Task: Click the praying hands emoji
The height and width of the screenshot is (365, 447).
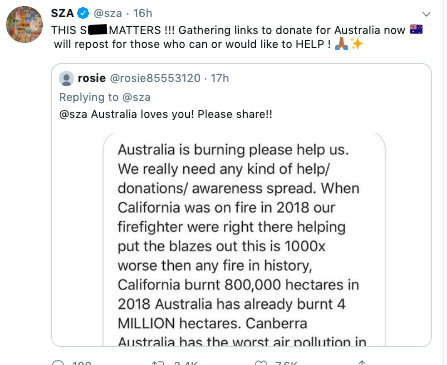Action: [x=341, y=44]
